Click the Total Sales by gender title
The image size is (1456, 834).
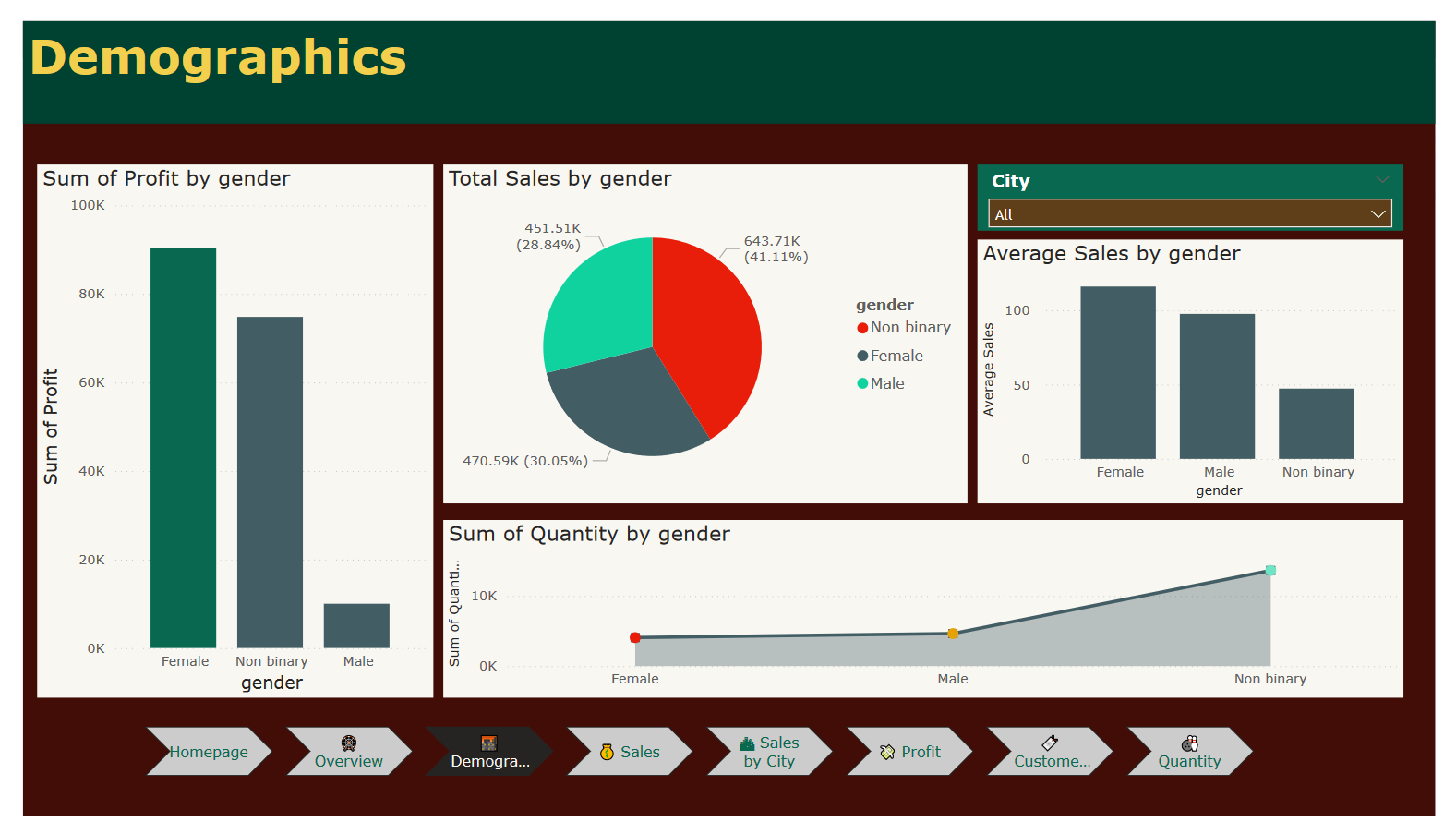(x=560, y=178)
